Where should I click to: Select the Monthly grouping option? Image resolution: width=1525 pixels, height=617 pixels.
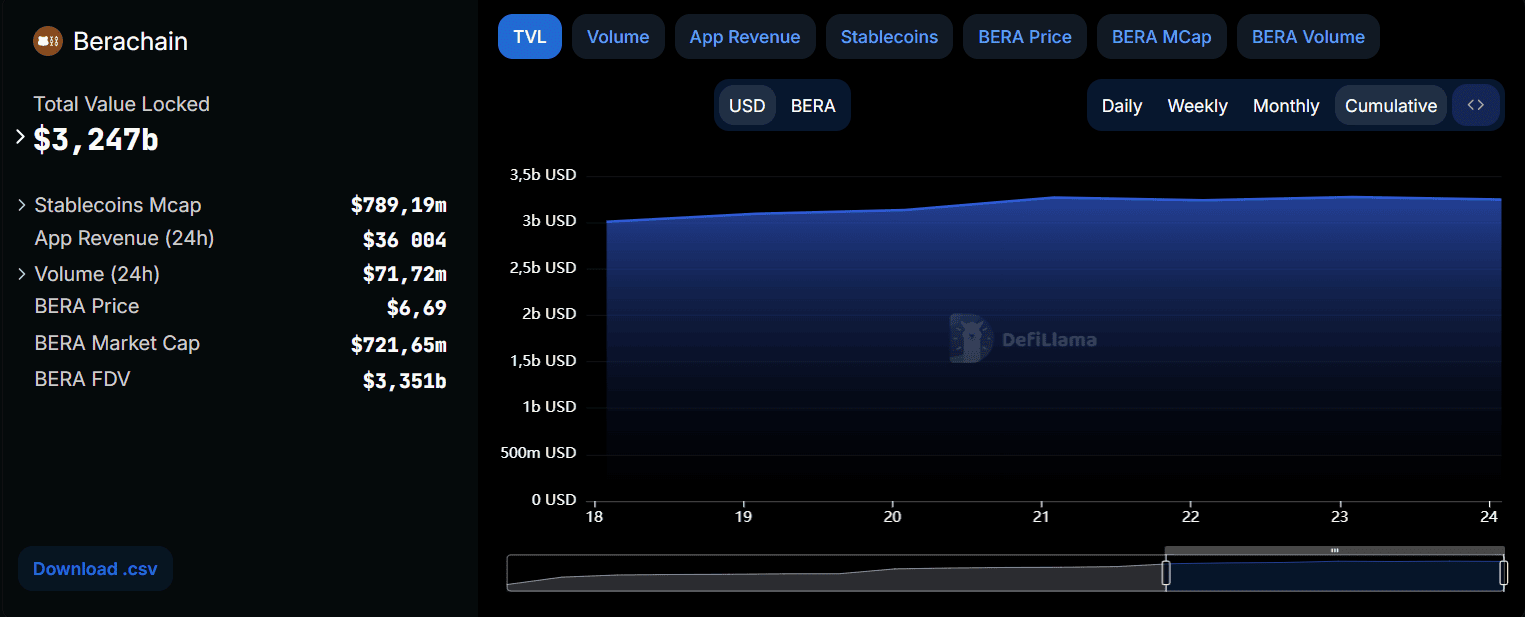(x=1286, y=105)
